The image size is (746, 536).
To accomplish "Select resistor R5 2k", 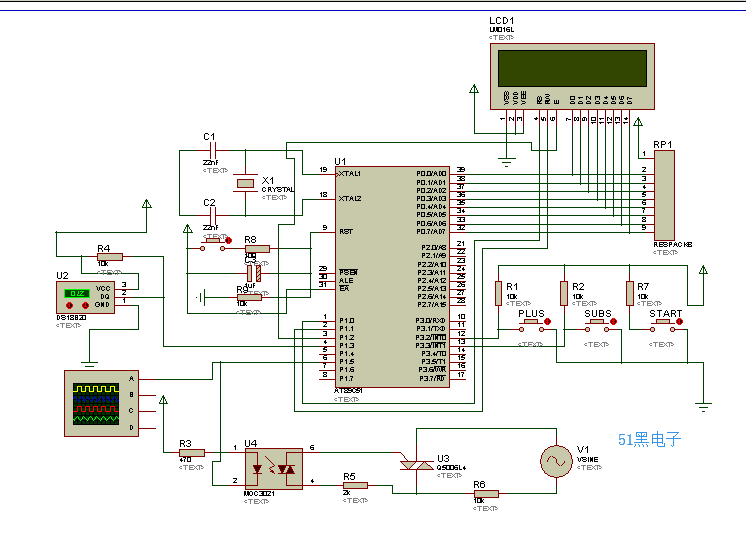I will [355, 486].
